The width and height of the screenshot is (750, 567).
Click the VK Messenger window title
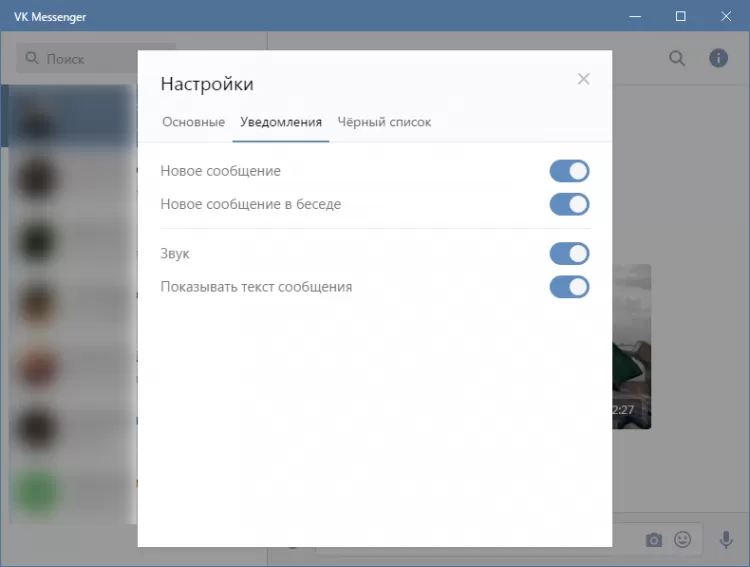point(50,17)
